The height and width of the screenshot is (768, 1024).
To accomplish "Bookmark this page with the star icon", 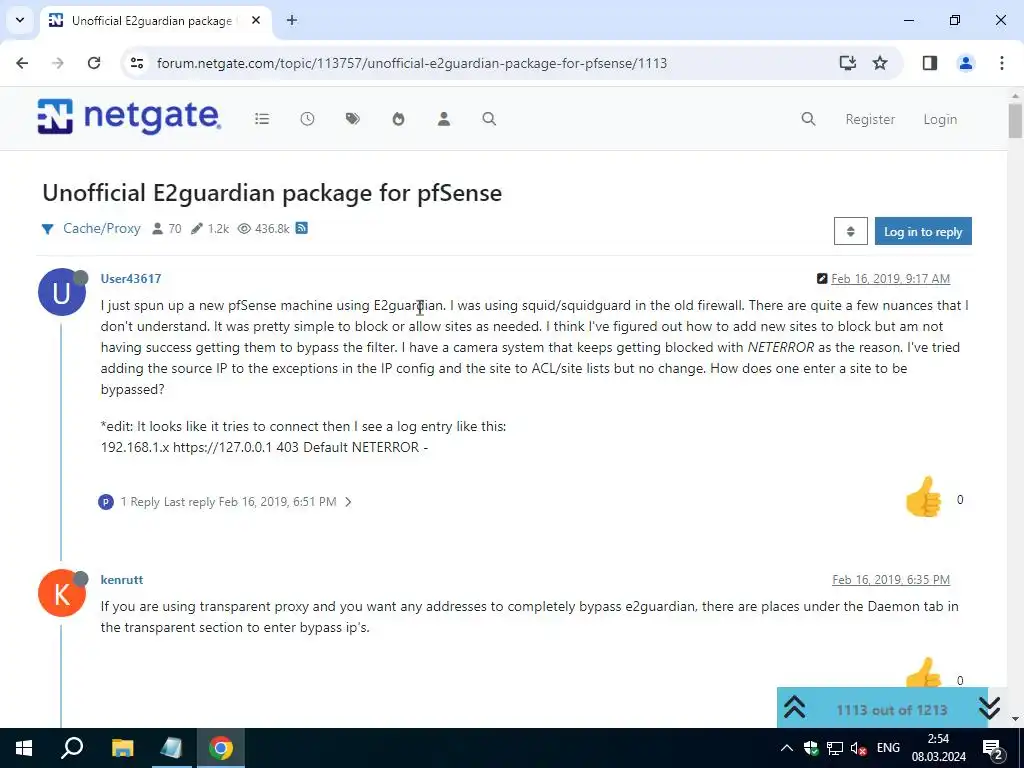I will 880,63.
